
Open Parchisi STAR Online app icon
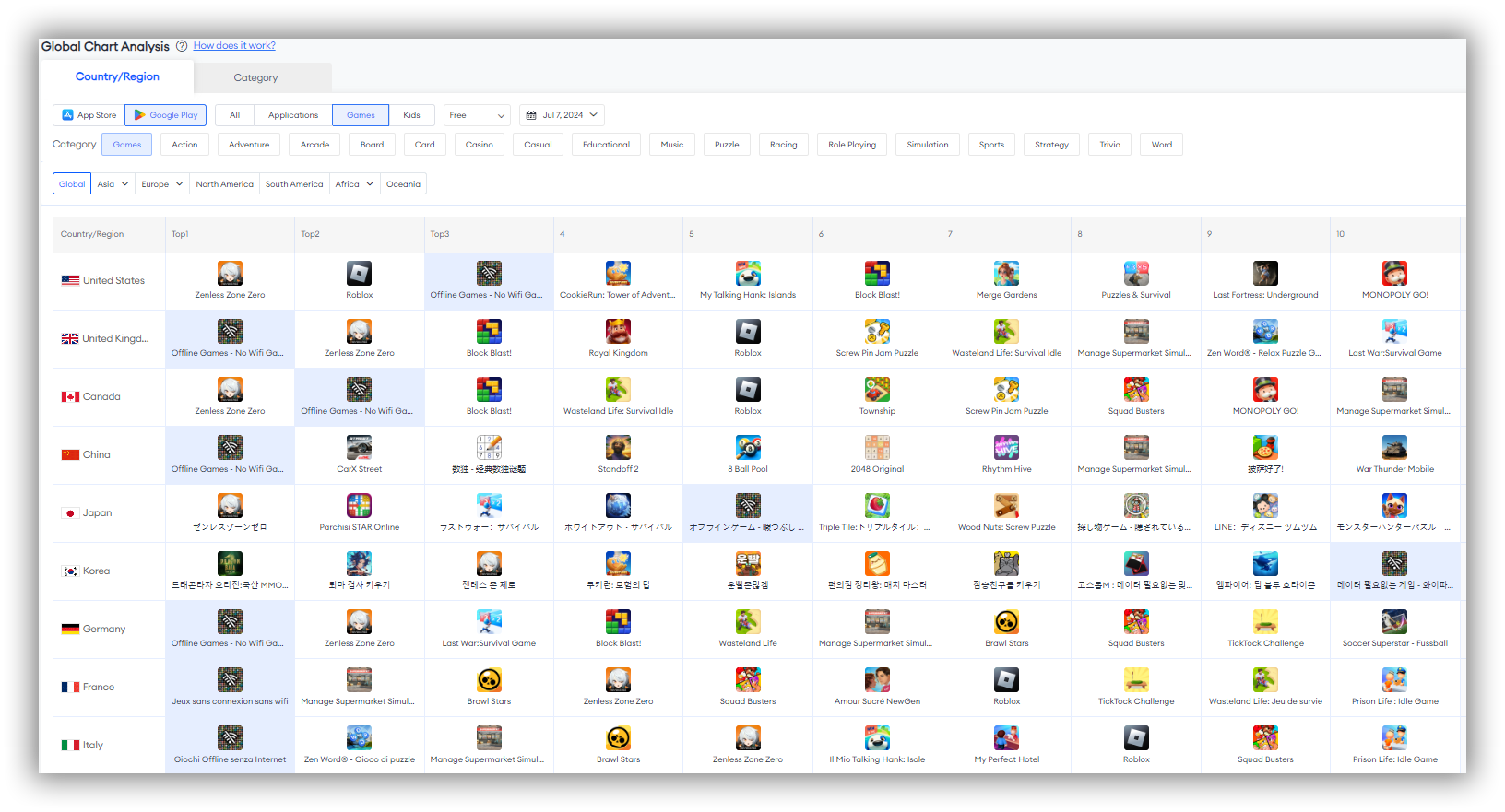coord(359,505)
